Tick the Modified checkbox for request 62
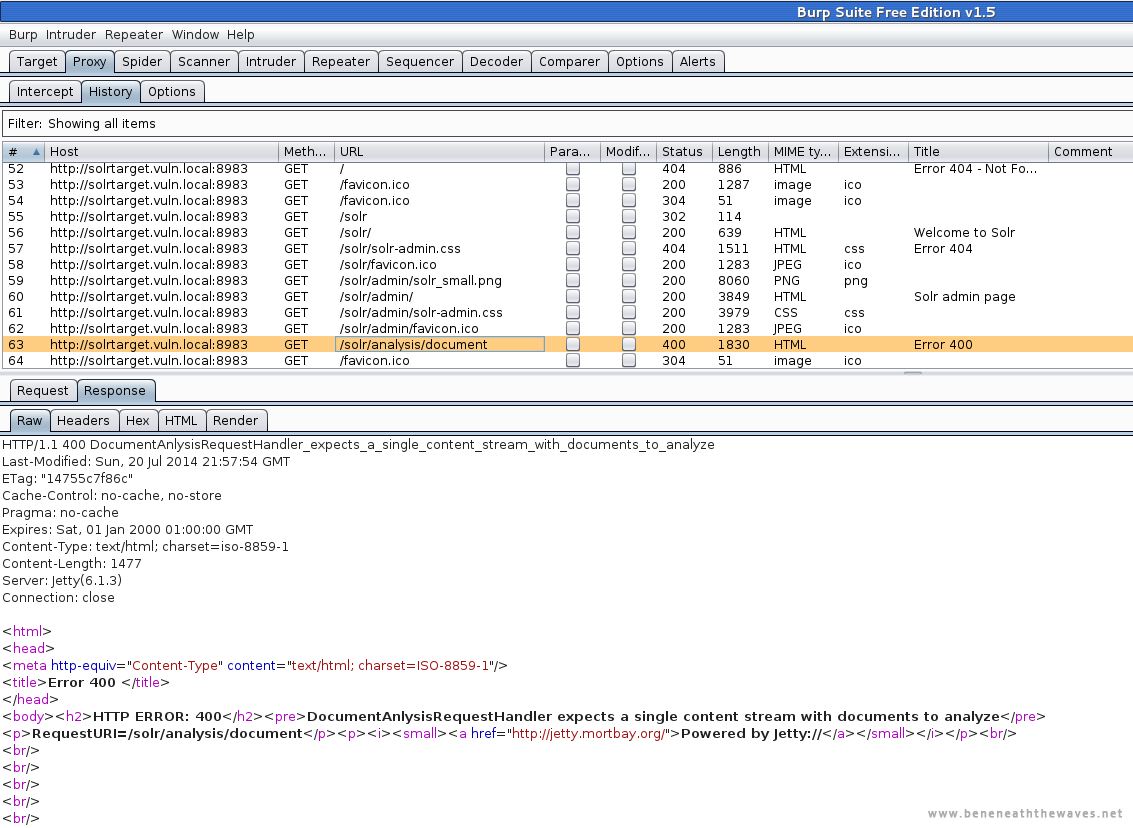 (629, 328)
